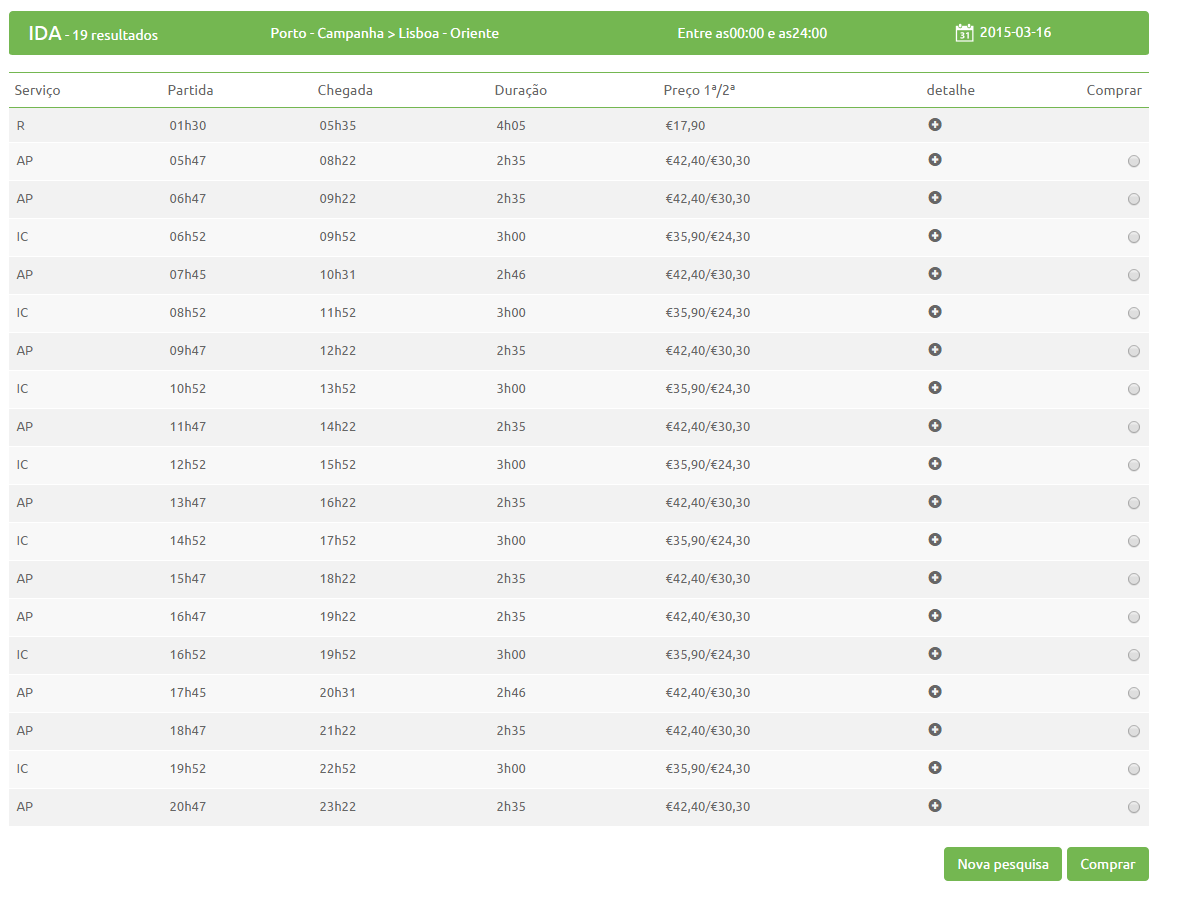Pick the 18h47 AP train option

pos(1133,731)
